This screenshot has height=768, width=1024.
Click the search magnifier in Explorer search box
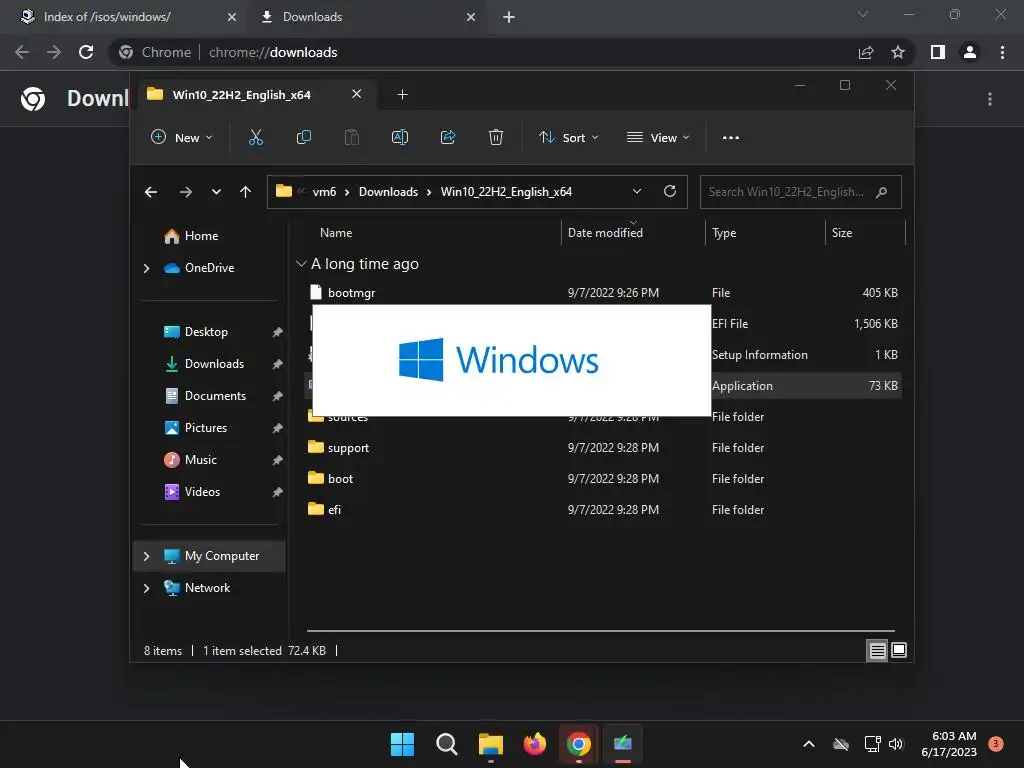(882, 192)
